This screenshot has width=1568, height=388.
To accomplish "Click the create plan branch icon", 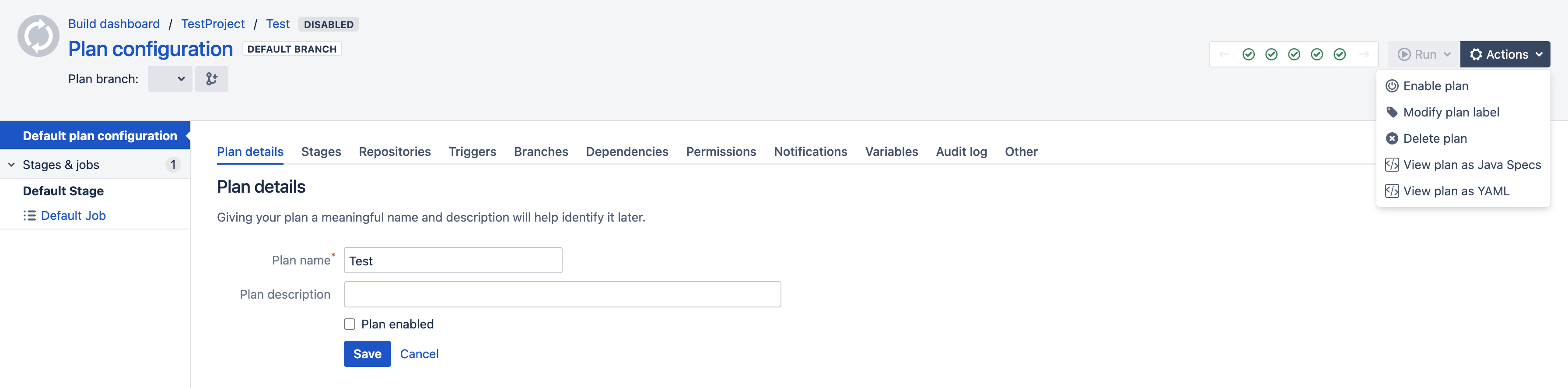I will point(211,79).
